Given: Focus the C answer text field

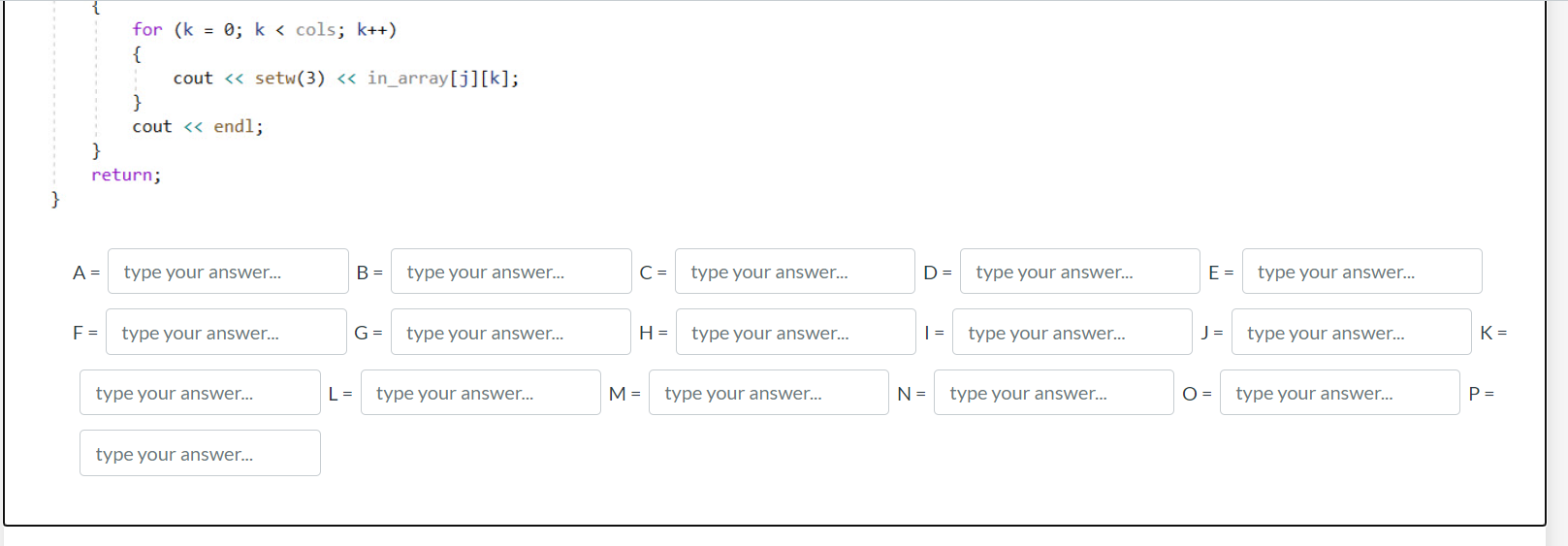Looking at the screenshot, I should 795,272.
